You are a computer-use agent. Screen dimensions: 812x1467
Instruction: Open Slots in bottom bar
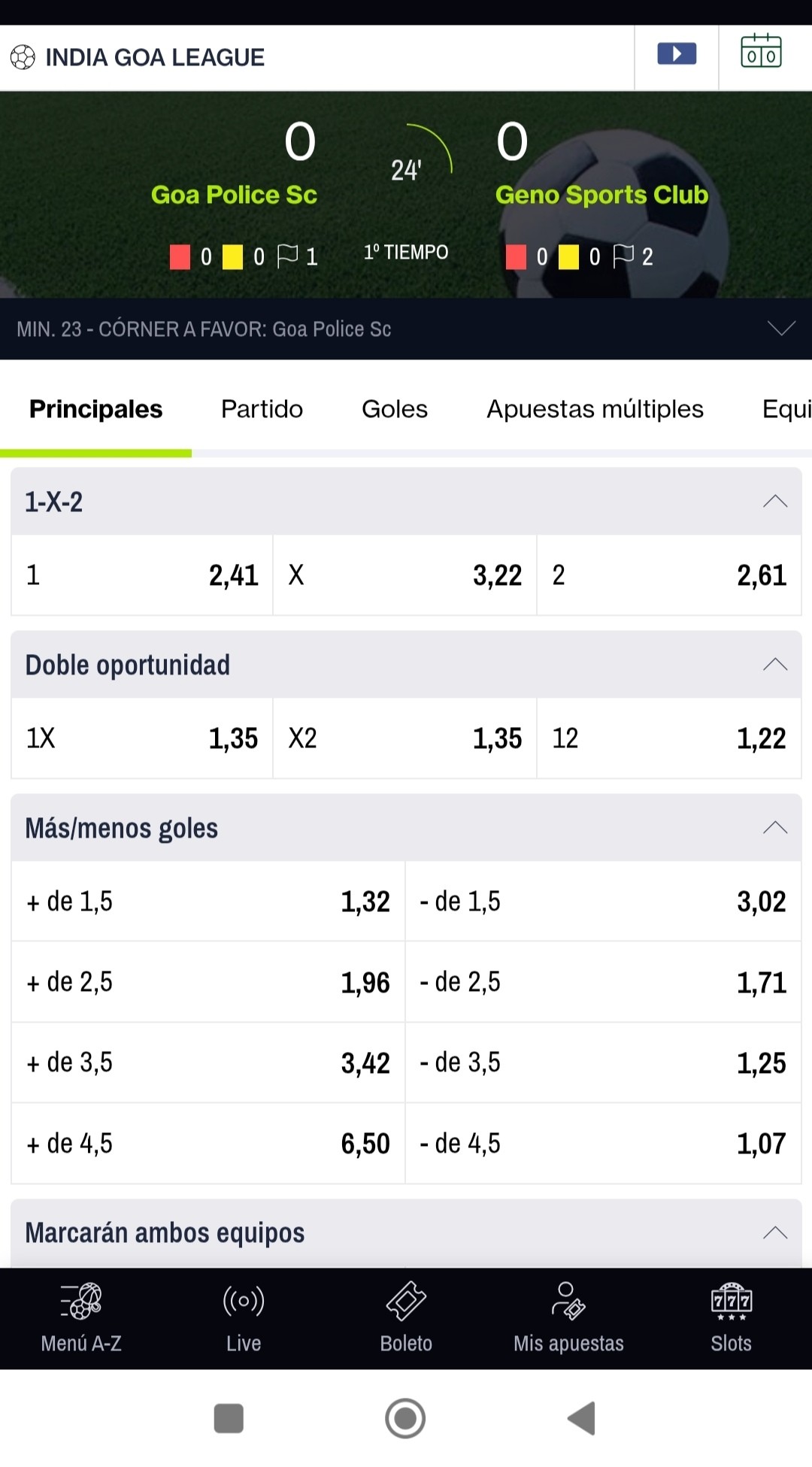point(731,1318)
